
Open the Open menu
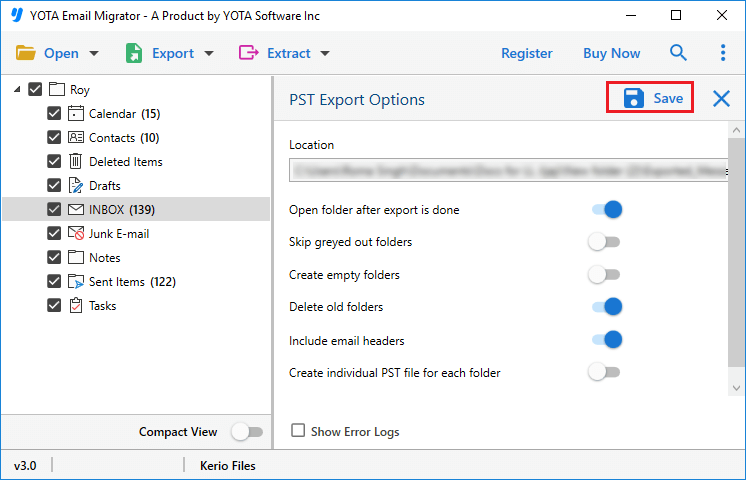coord(61,53)
